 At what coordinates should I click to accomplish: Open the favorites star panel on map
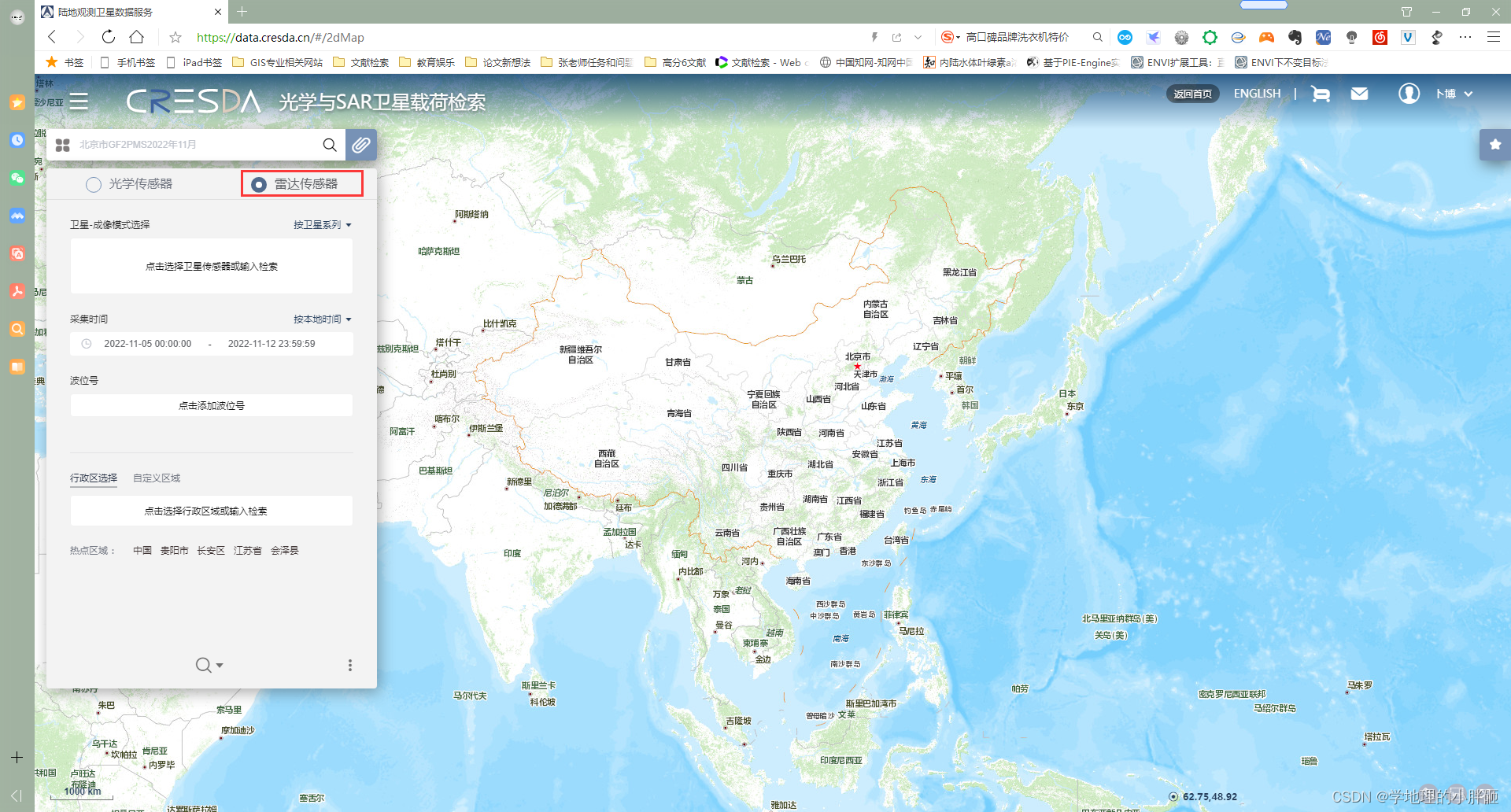pos(1495,145)
